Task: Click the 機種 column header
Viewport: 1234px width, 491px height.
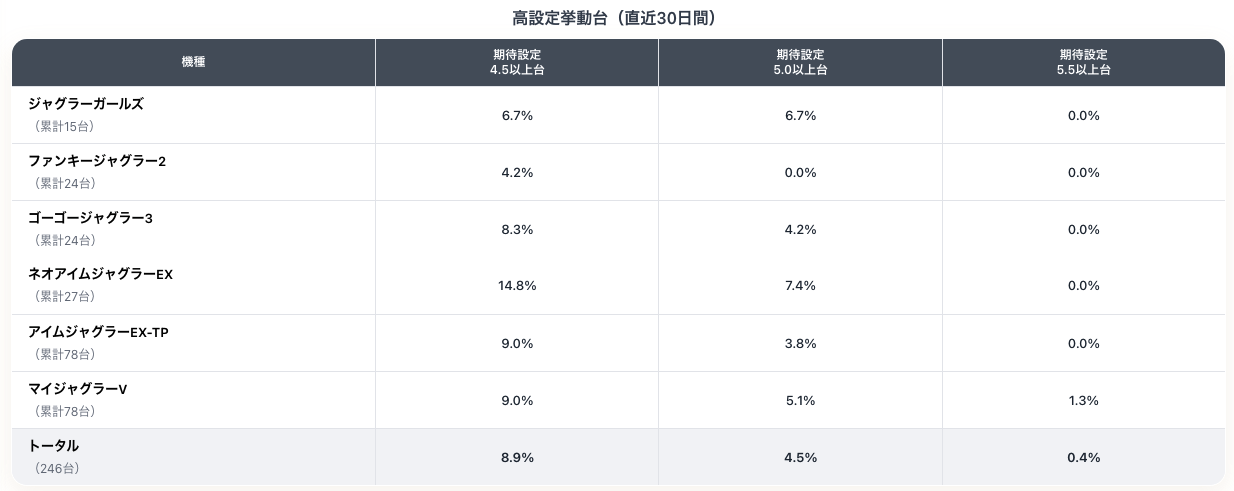Action: 193,62
